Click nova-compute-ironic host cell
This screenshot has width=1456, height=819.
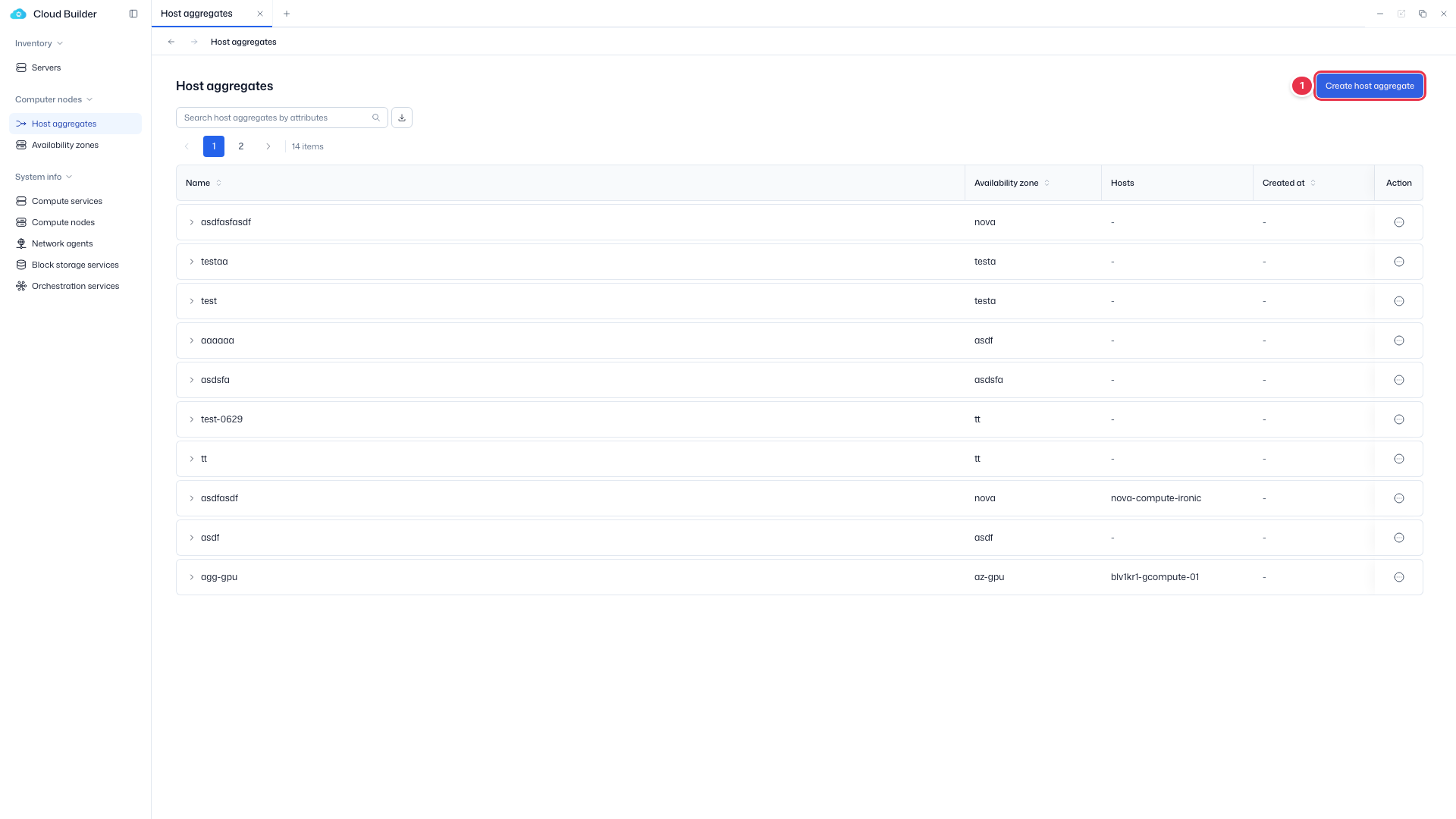click(x=1156, y=498)
